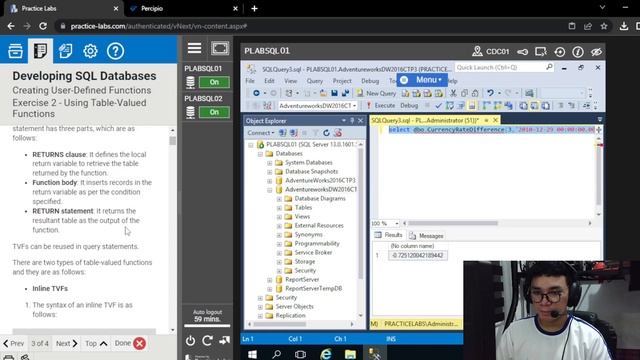
Task: Click the Parse checkmark icon
Action: click(x=438, y=106)
